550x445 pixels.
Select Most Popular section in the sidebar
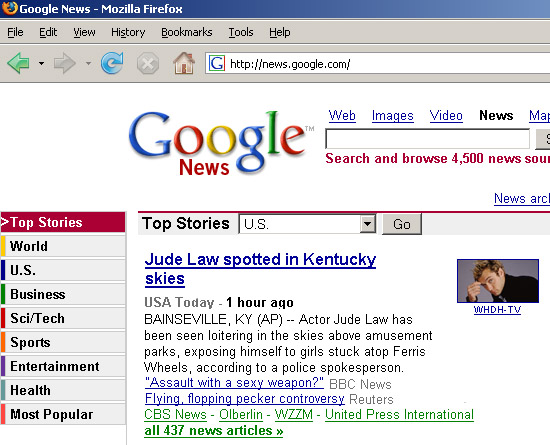(63, 414)
